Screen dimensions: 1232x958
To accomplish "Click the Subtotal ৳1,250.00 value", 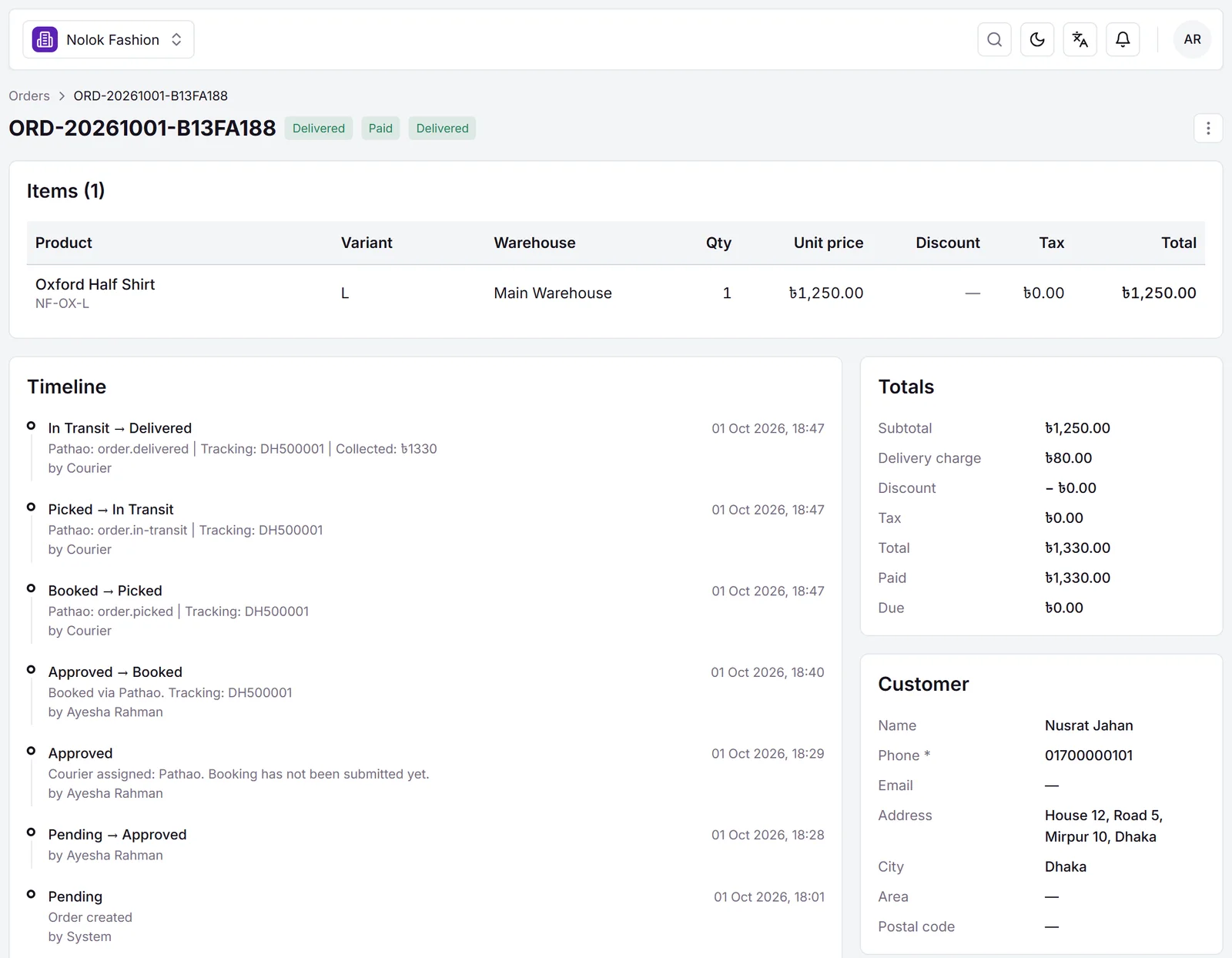I will tap(1077, 428).
